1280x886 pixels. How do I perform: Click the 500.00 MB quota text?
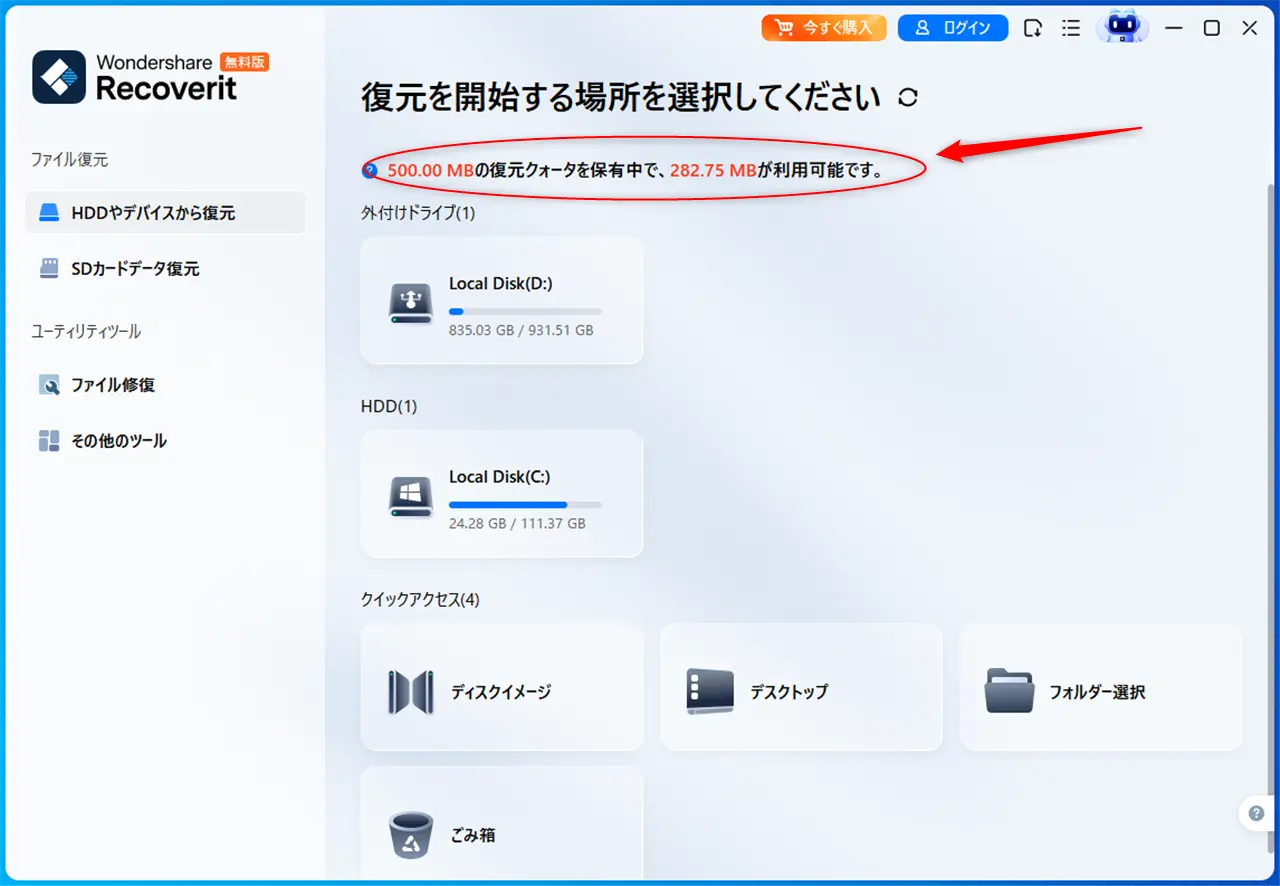pyautogui.click(x=431, y=171)
